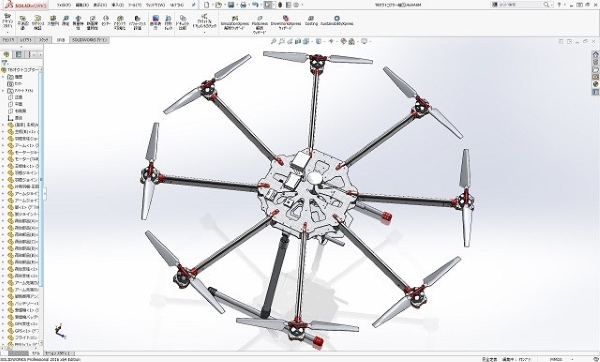
Task: Open the Edit Appearance color ball icon
Action: pos(344,41)
